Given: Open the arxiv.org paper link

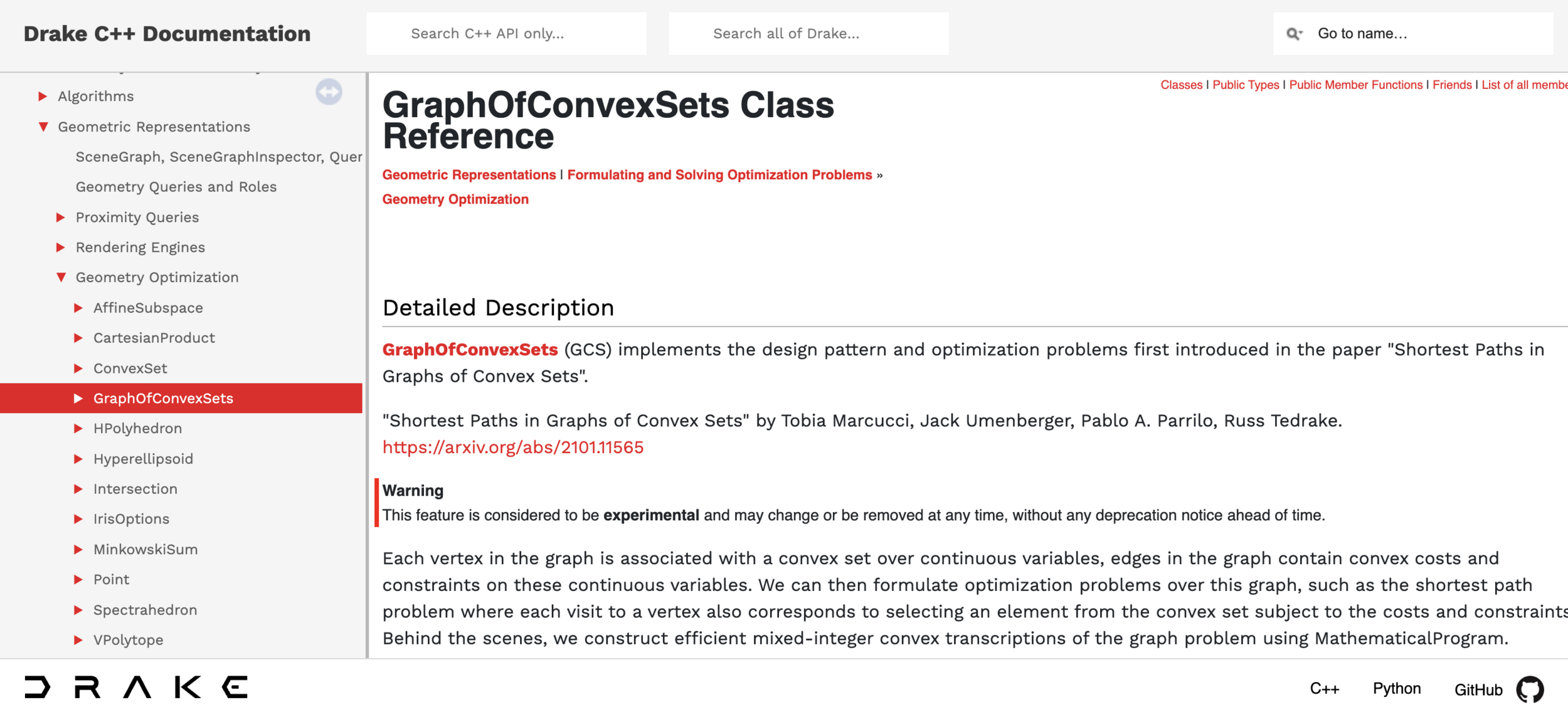Looking at the screenshot, I should click(x=512, y=448).
